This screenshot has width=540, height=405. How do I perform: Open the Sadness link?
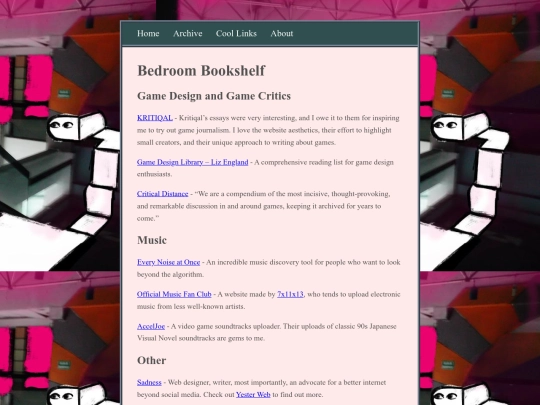[149, 382]
